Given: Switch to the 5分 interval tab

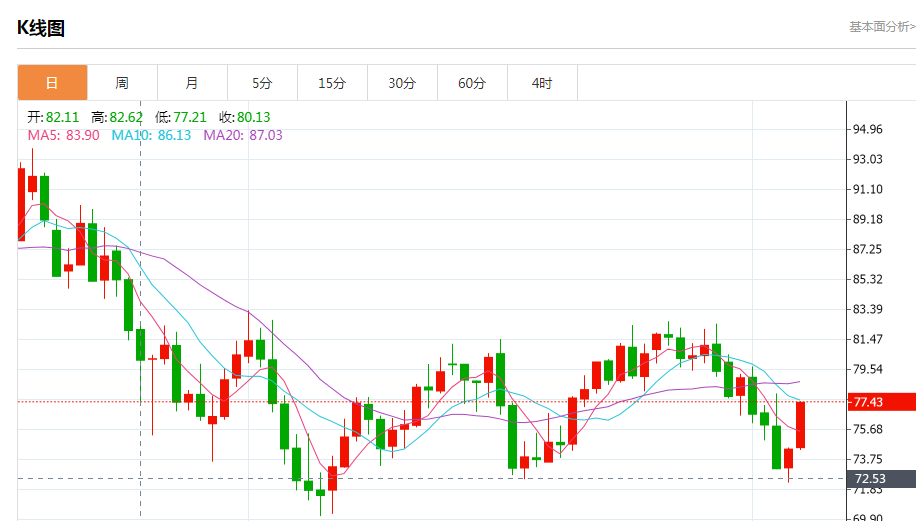Looking at the screenshot, I should coord(262,83).
